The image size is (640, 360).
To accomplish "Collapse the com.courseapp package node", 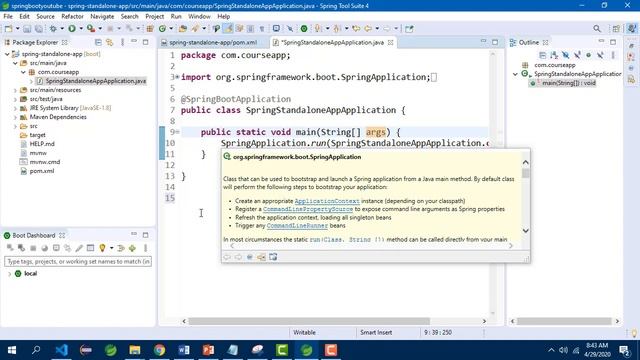I will 23,72.
